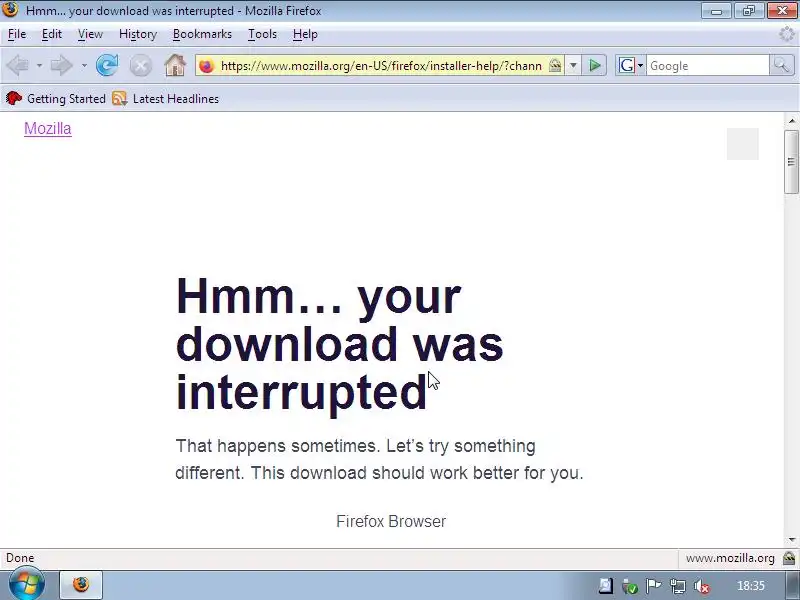The height and width of the screenshot is (600, 800).
Task: Open the Windows Start orb
Action: pos(26,585)
